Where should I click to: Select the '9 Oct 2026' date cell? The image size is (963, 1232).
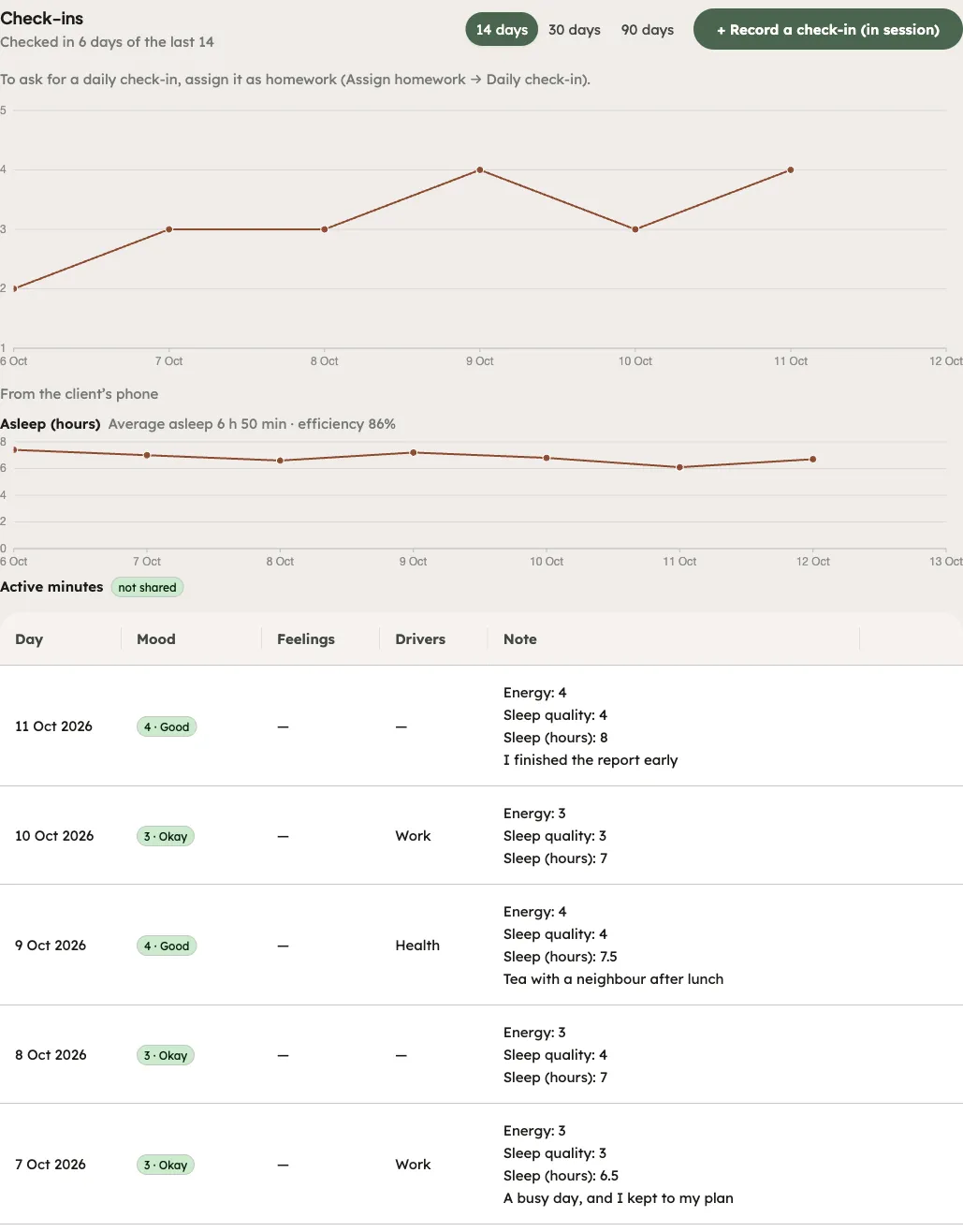[x=51, y=946]
